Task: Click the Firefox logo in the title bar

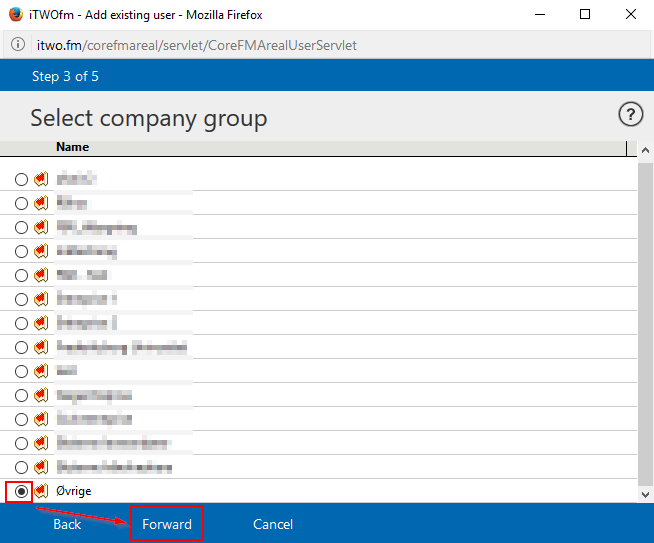Action: [x=14, y=14]
